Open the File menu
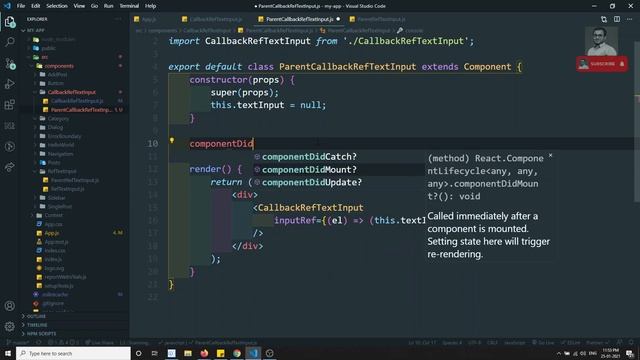This screenshot has height=360, width=640. coord(21,6)
